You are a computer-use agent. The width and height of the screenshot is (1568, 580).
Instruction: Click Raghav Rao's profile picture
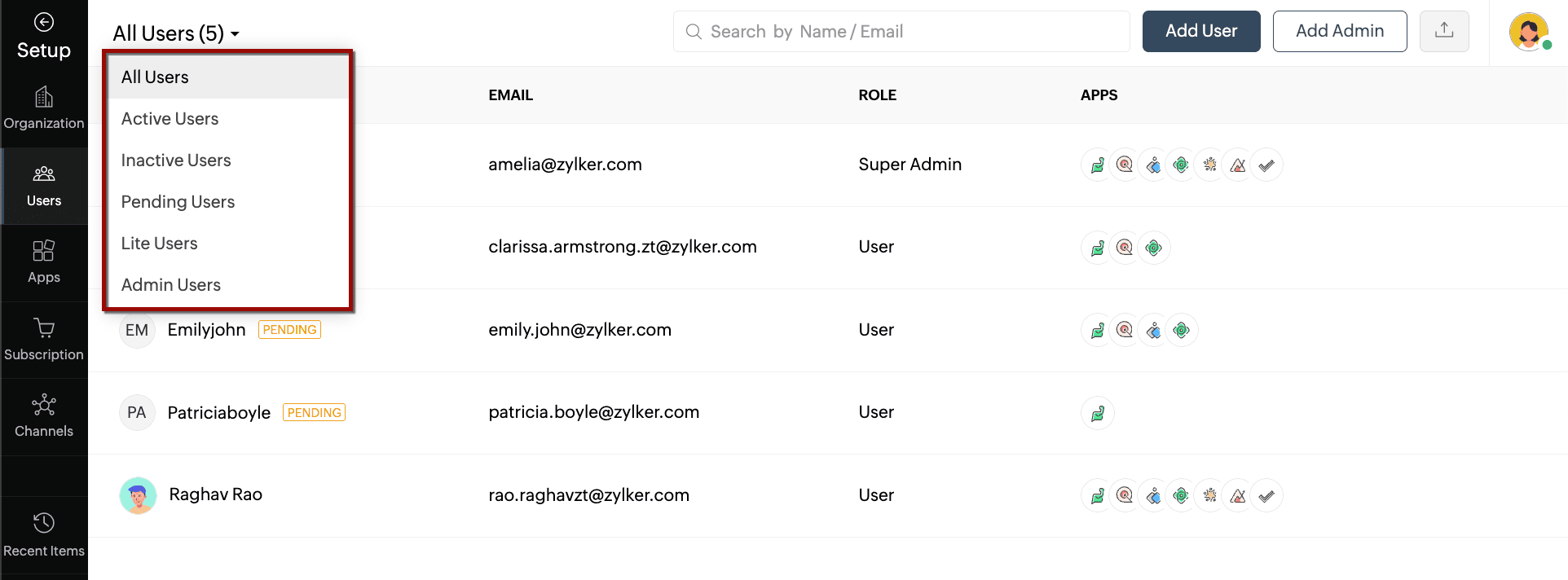(x=138, y=495)
